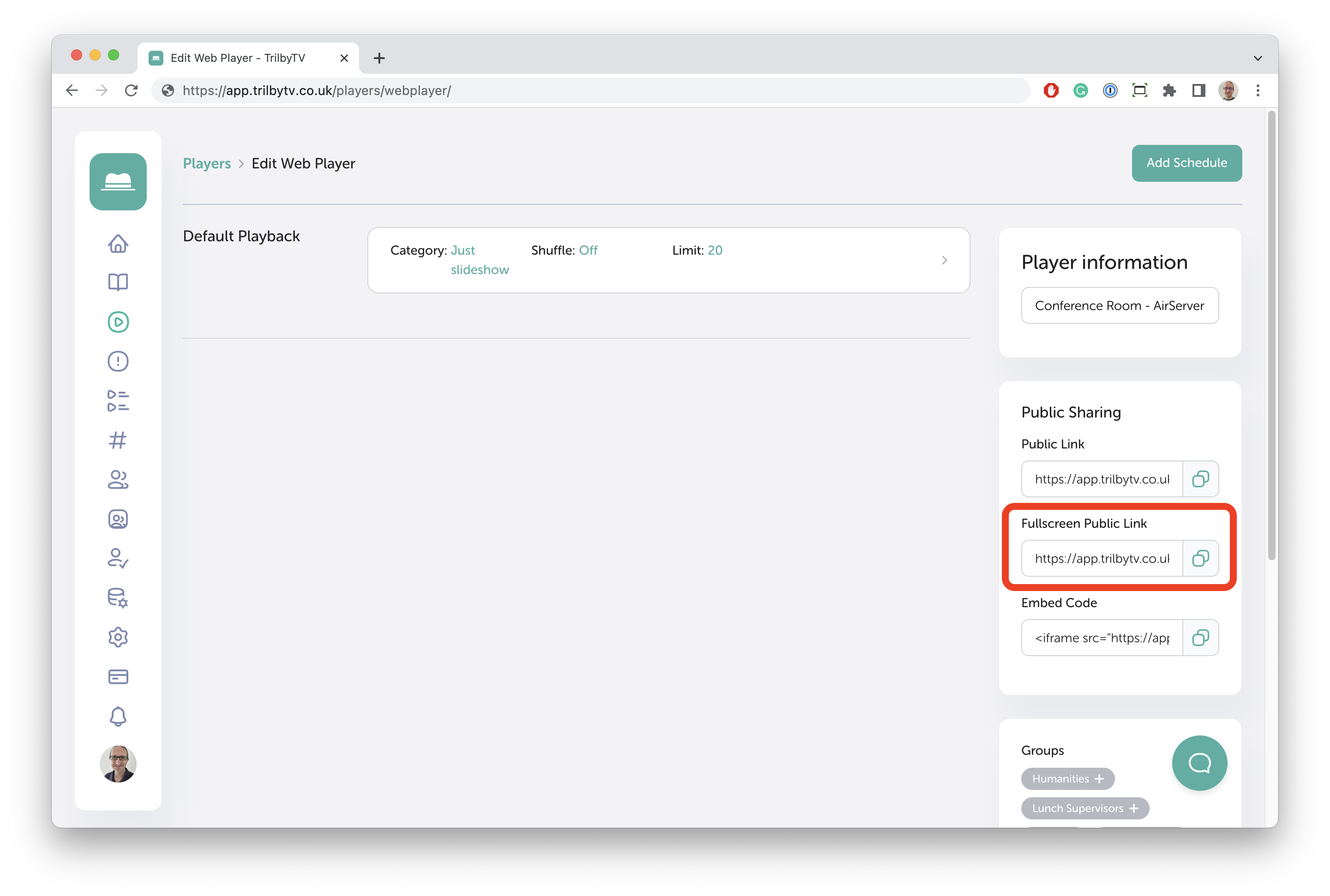The width and height of the screenshot is (1330, 896).
Task: Copy the Embed Code
Action: click(1200, 638)
